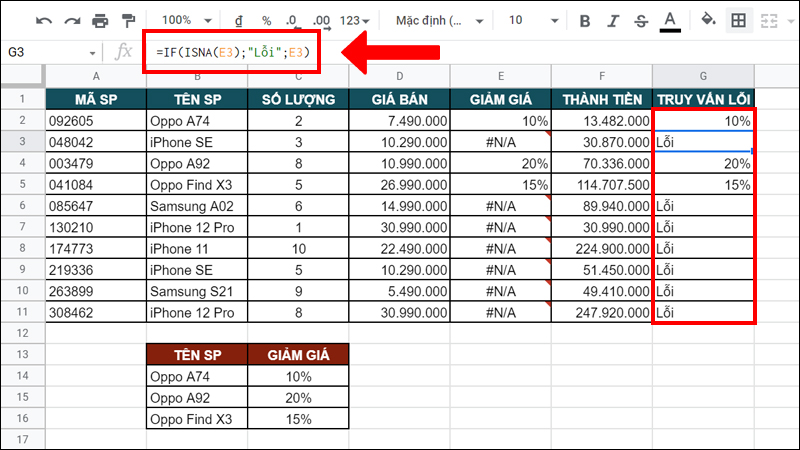This screenshot has width=800, height=450.
Task: Toggle italic formatting
Action: [613, 21]
